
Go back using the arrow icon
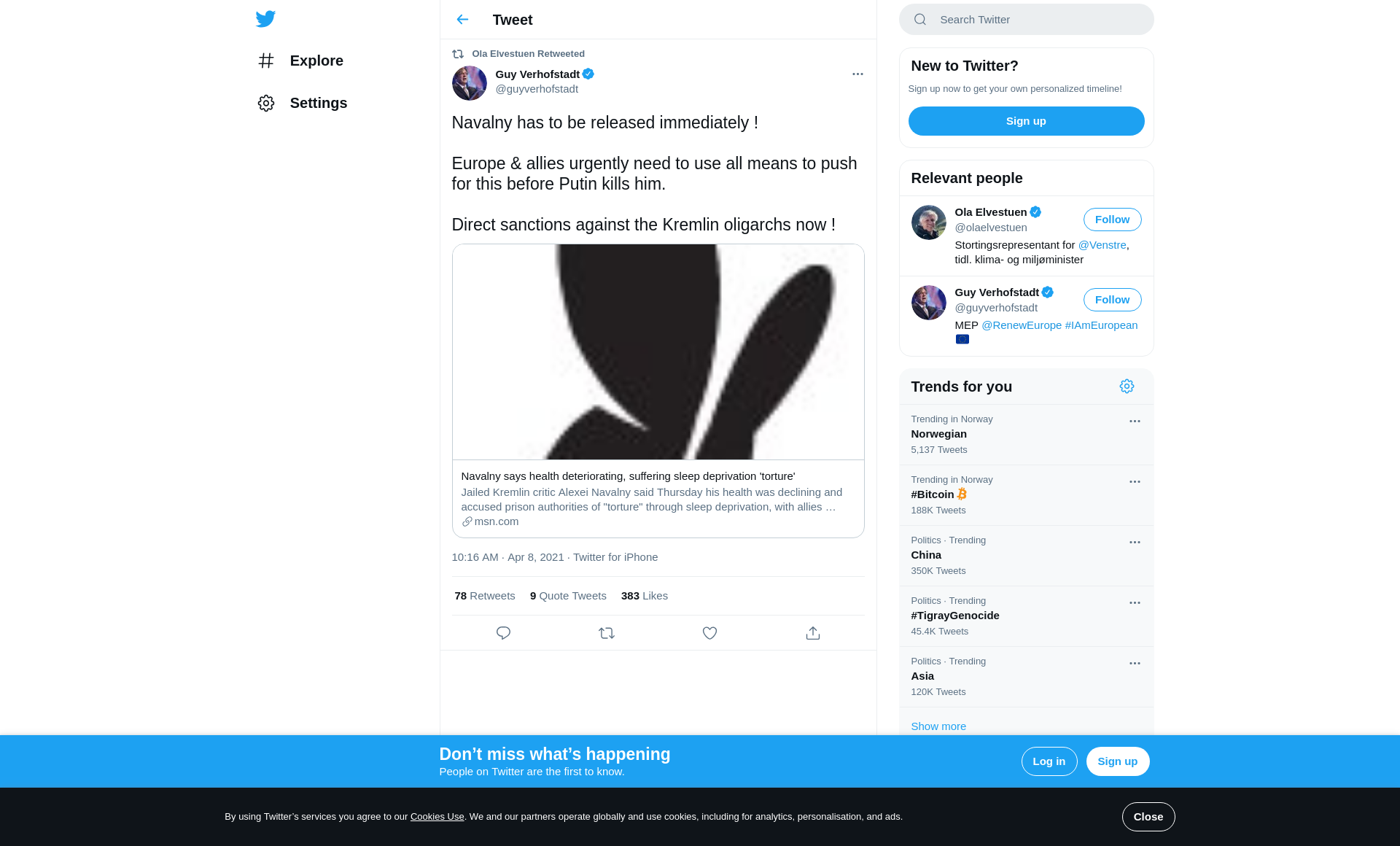pos(462,20)
